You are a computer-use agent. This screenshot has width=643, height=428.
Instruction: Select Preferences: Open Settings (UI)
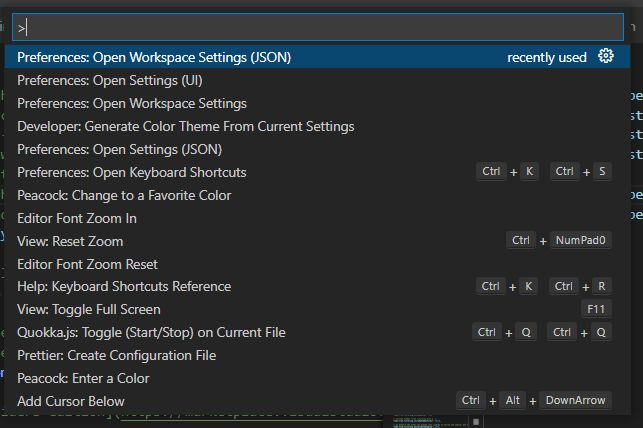tap(317, 80)
